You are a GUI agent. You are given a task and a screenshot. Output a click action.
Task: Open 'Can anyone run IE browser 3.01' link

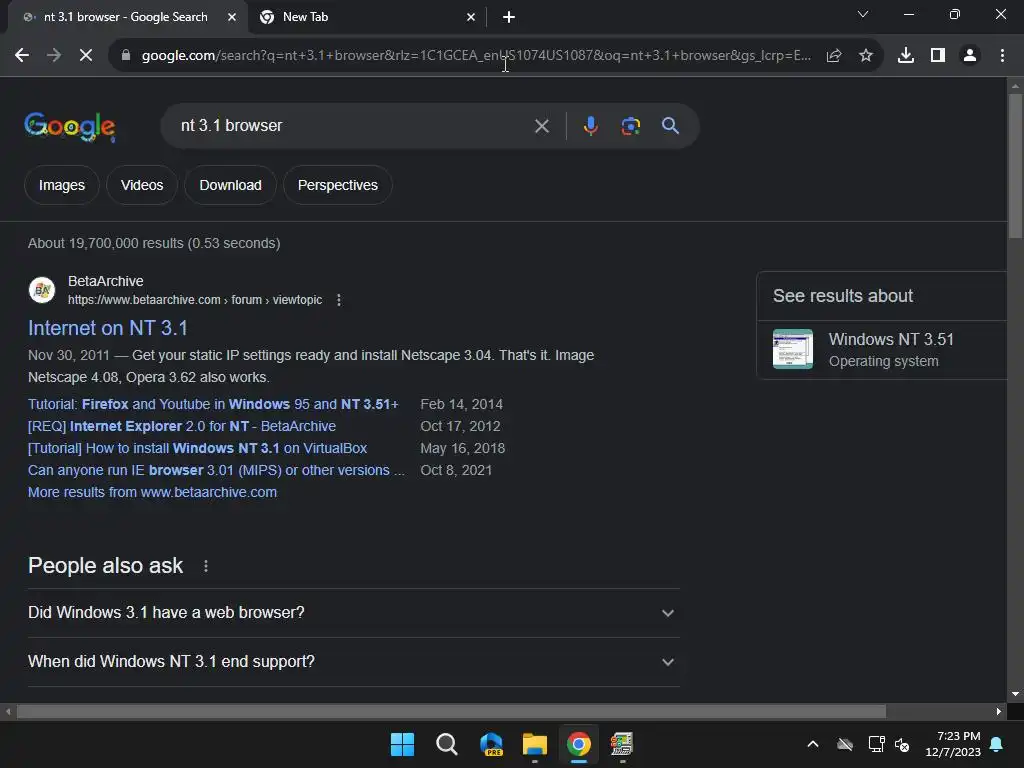[216, 470]
